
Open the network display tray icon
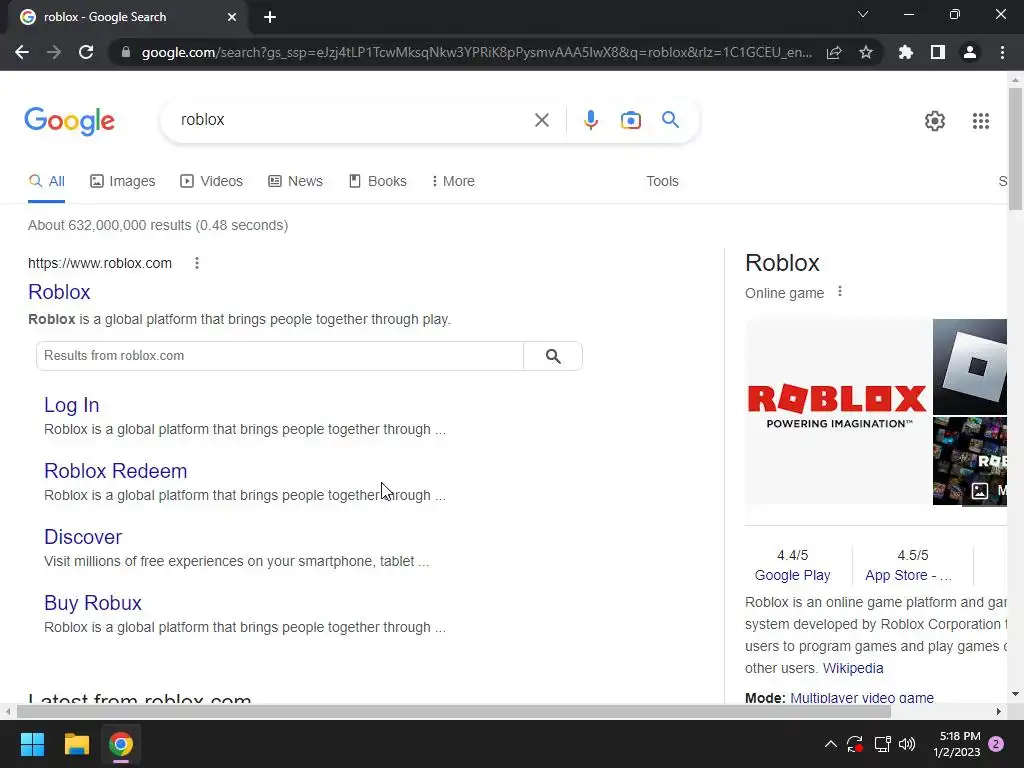point(882,744)
